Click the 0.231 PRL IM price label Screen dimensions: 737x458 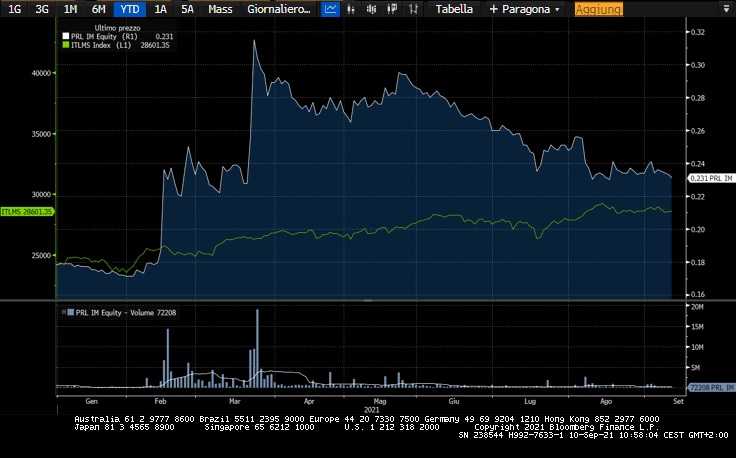(712, 178)
